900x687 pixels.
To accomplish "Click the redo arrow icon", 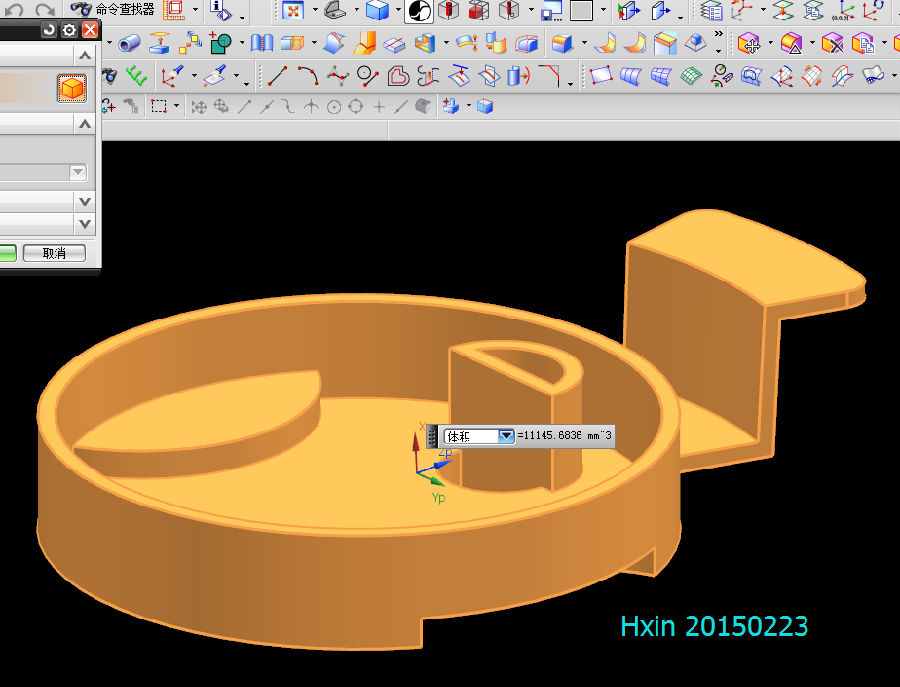I will (45, 9).
